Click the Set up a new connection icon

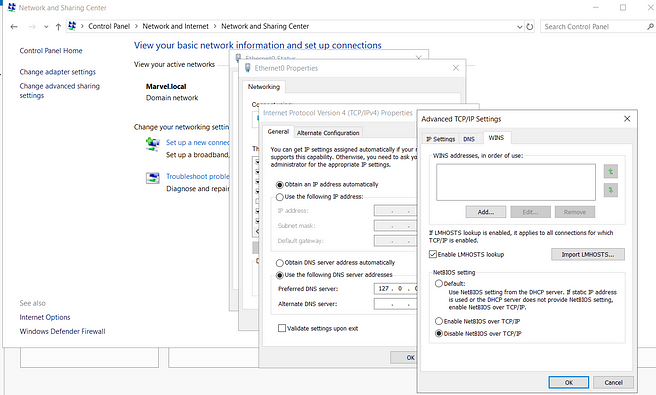point(153,144)
